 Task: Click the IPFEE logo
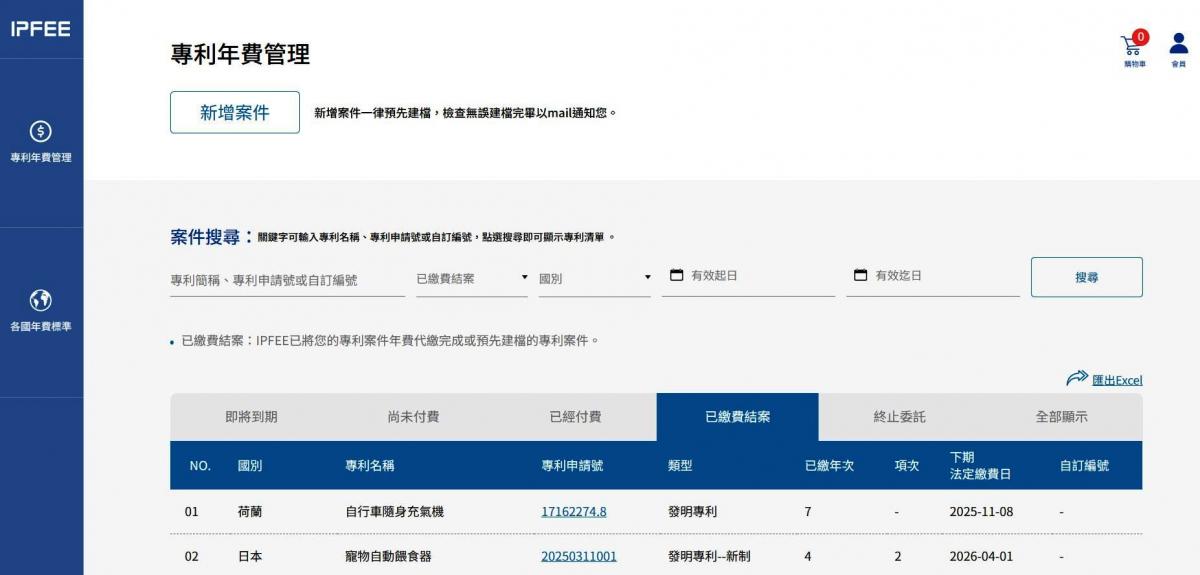point(41,29)
